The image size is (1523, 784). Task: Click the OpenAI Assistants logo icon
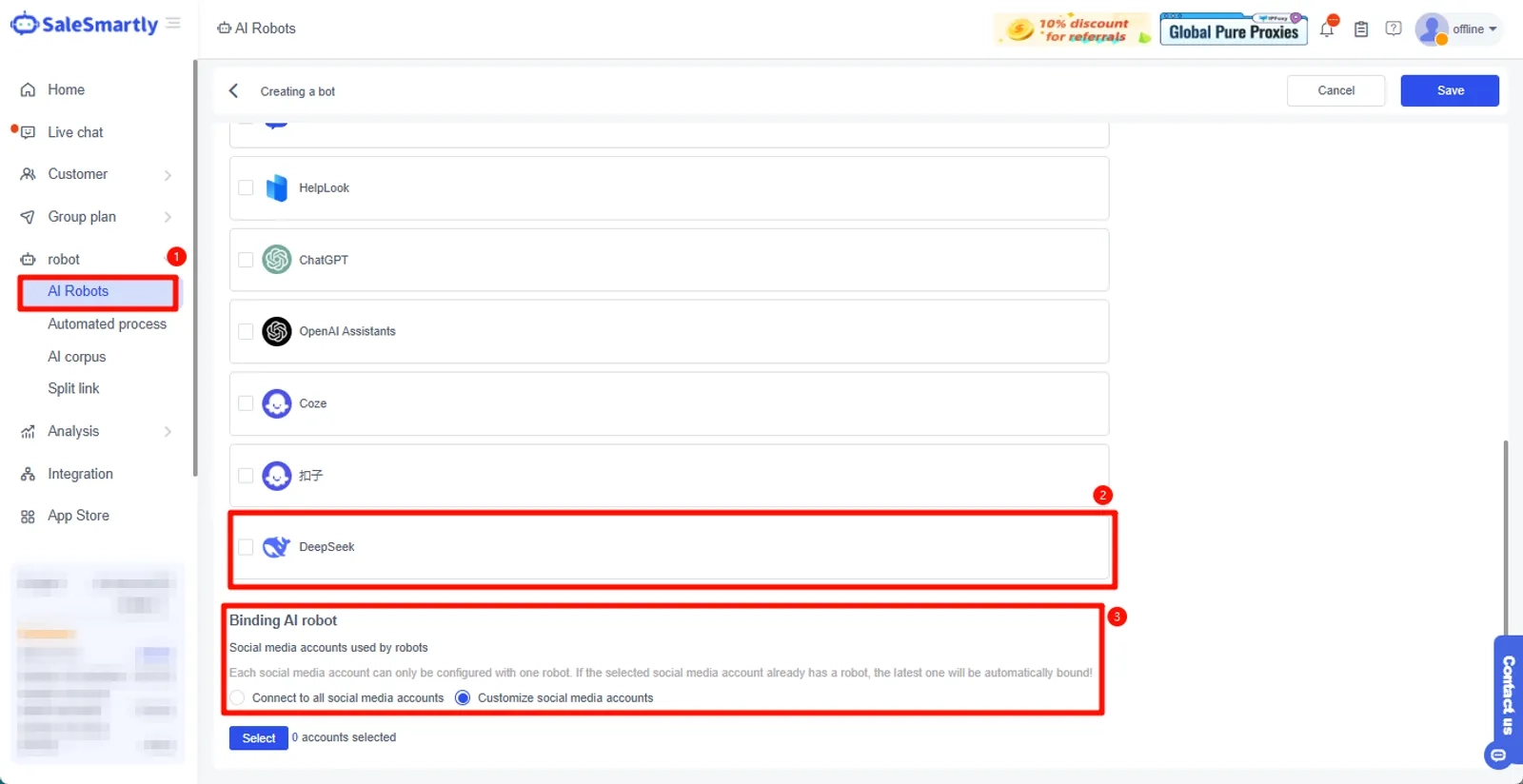click(277, 331)
